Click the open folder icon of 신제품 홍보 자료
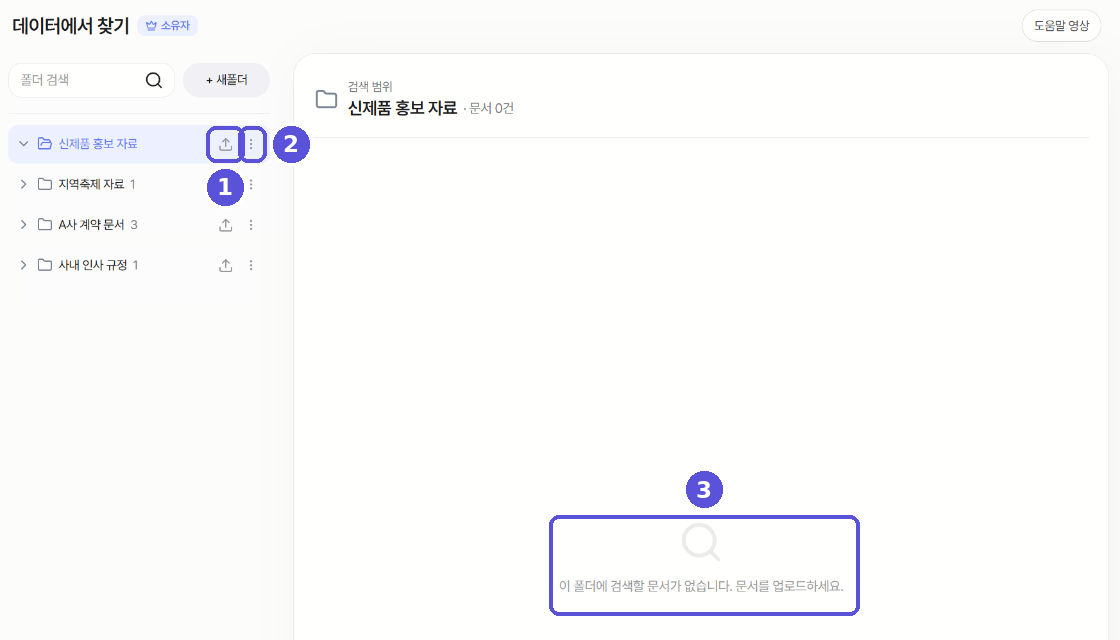Viewport: 1120px width, 640px height. [44, 144]
